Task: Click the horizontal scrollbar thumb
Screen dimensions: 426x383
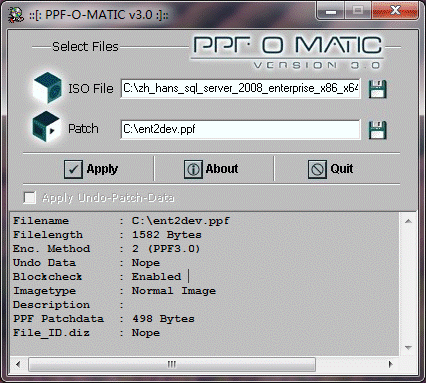Action: (x=172, y=364)
